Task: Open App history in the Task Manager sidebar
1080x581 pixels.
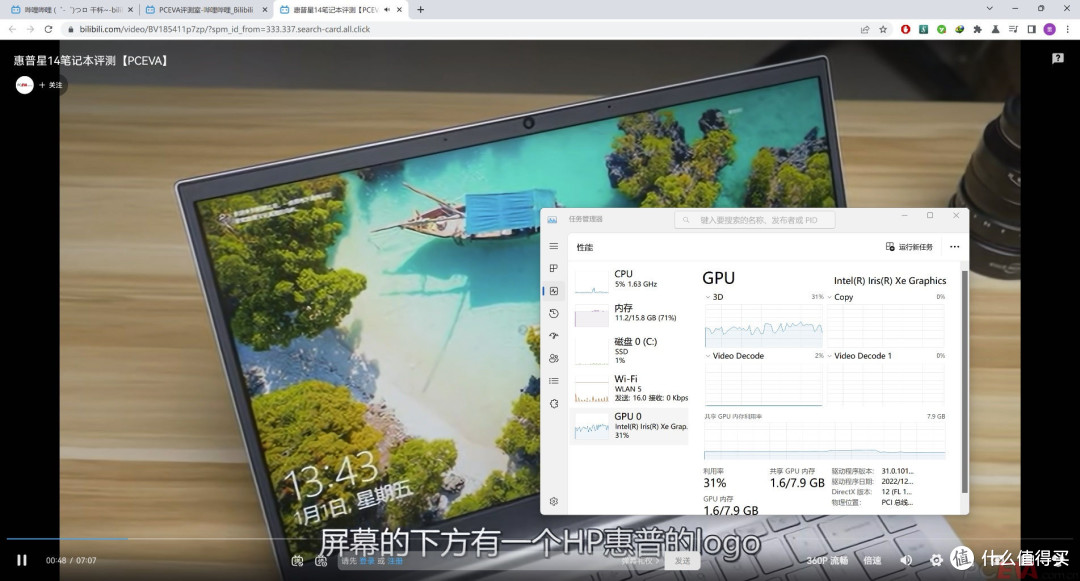Action: point(553,313)
